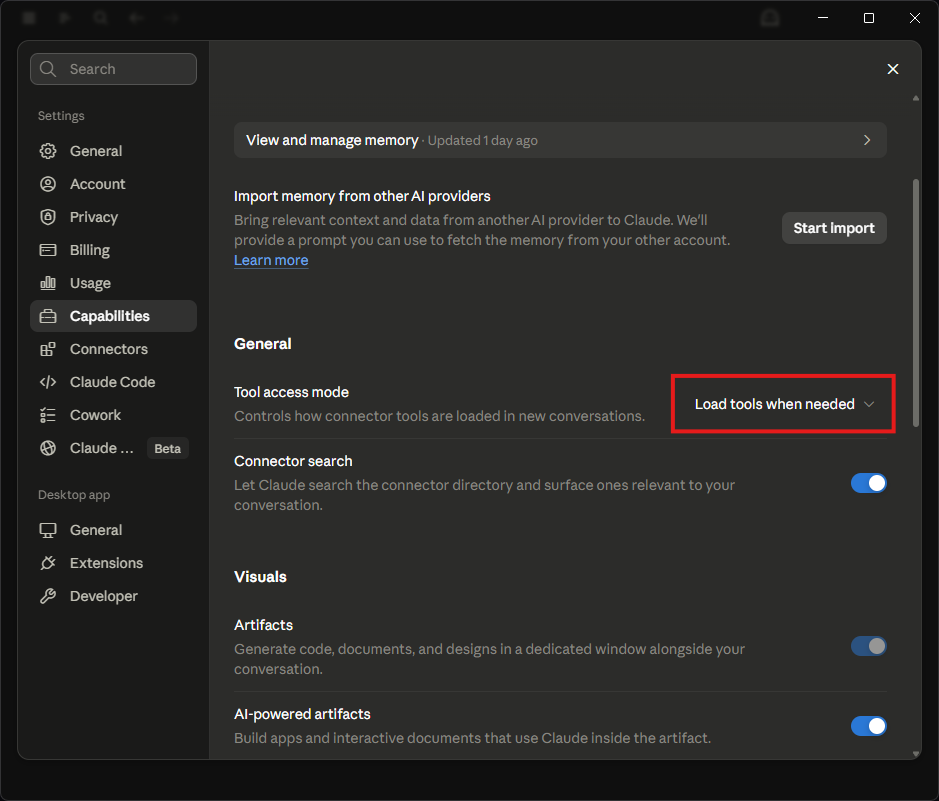Switch to Billing settings
This screenshot has height=801, width=939.
point(113,250)
